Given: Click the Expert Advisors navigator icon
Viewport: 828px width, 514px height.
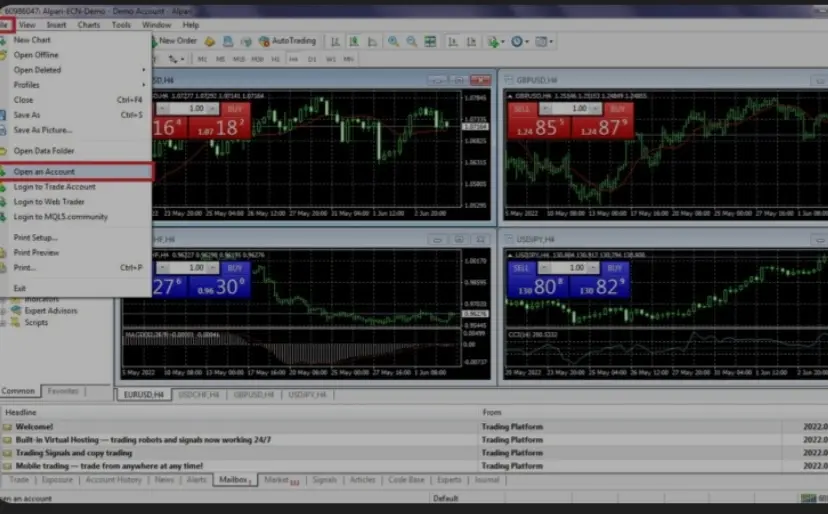Looking at the screenshot, I should [16, 311].
